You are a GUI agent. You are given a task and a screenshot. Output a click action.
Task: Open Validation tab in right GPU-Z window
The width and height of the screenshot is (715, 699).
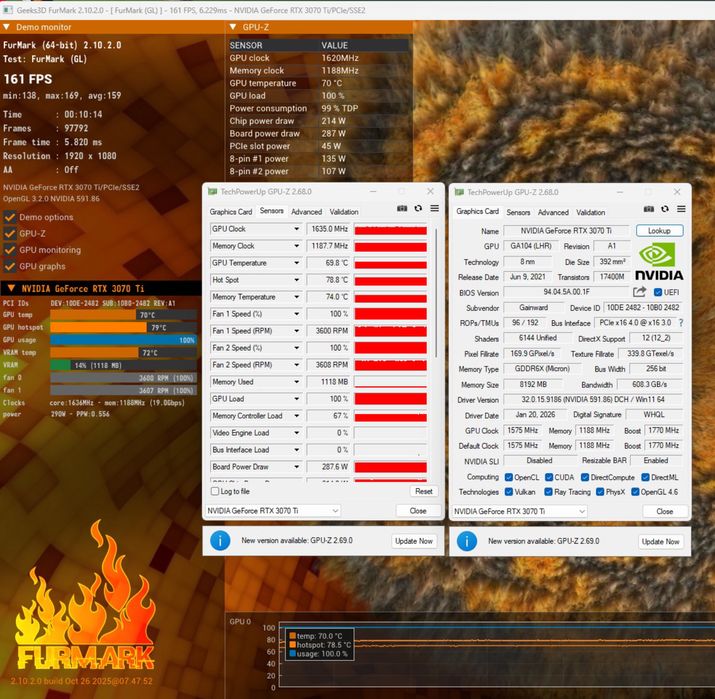[x=591, y=212]
